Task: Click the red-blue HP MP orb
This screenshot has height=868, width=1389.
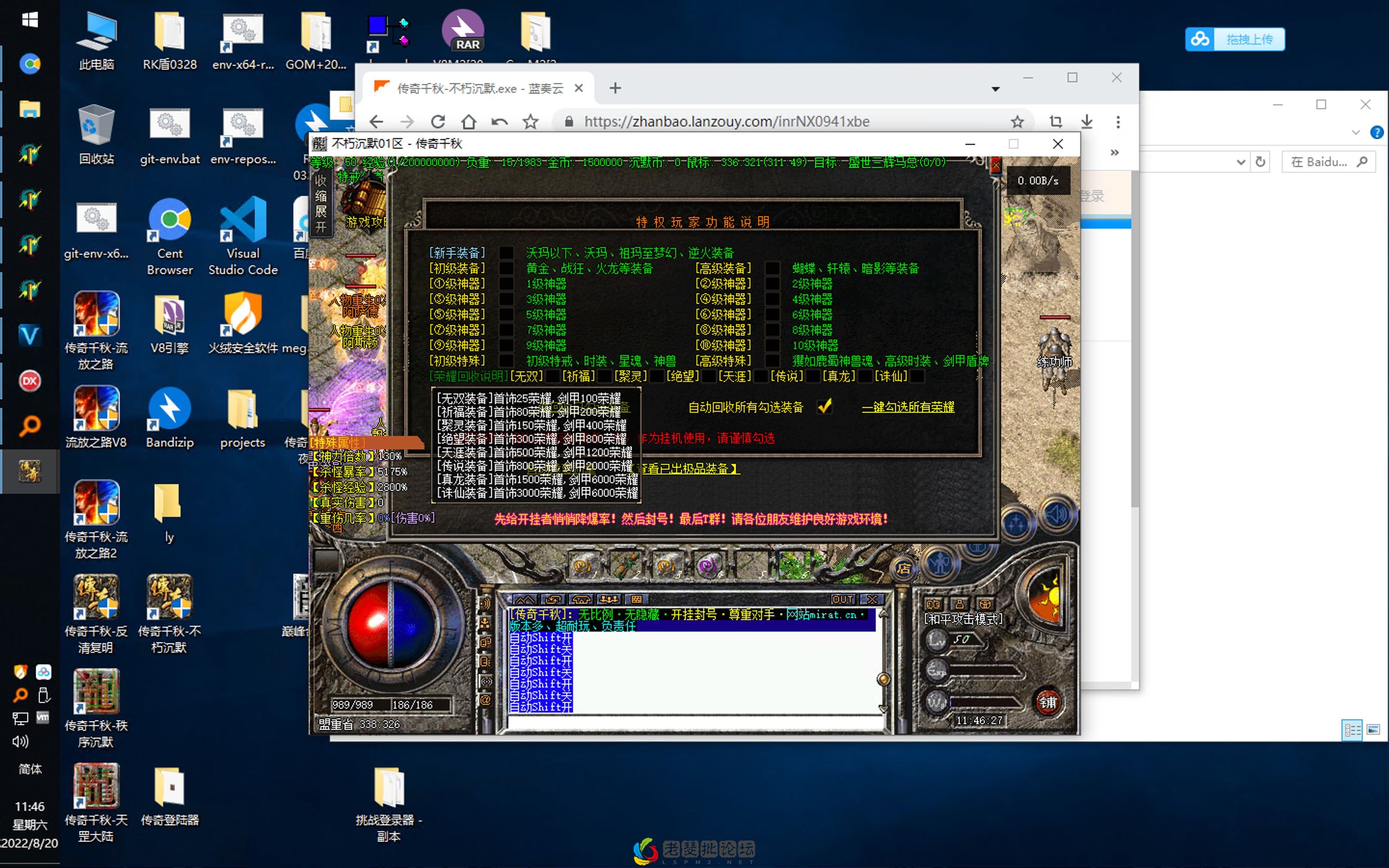Action: pos(393,624)
